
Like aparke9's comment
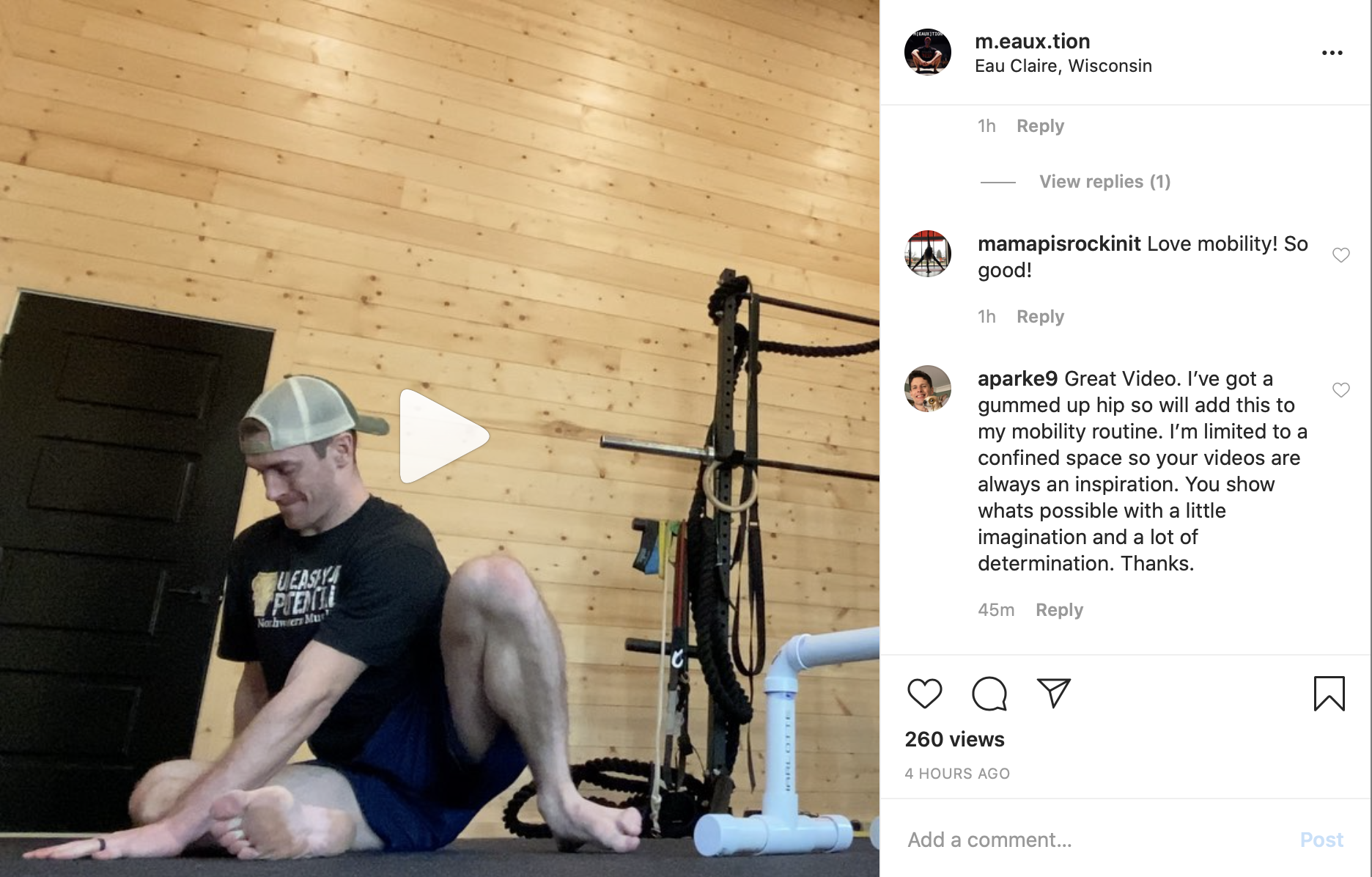[1340, 390]
